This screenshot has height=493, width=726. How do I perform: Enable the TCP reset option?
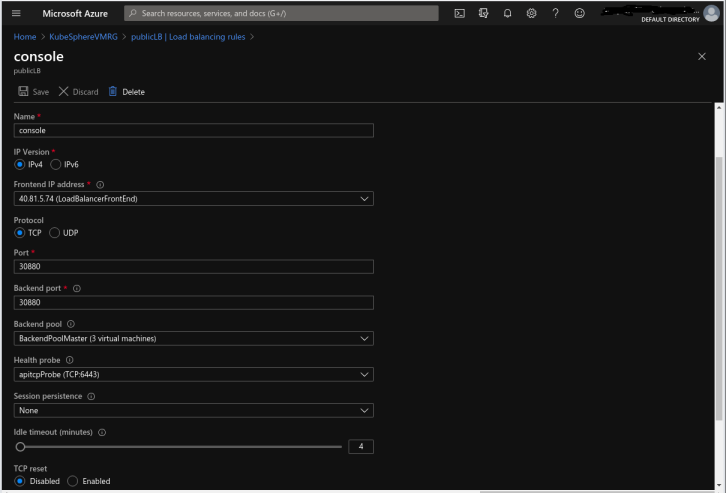point(72,481)
